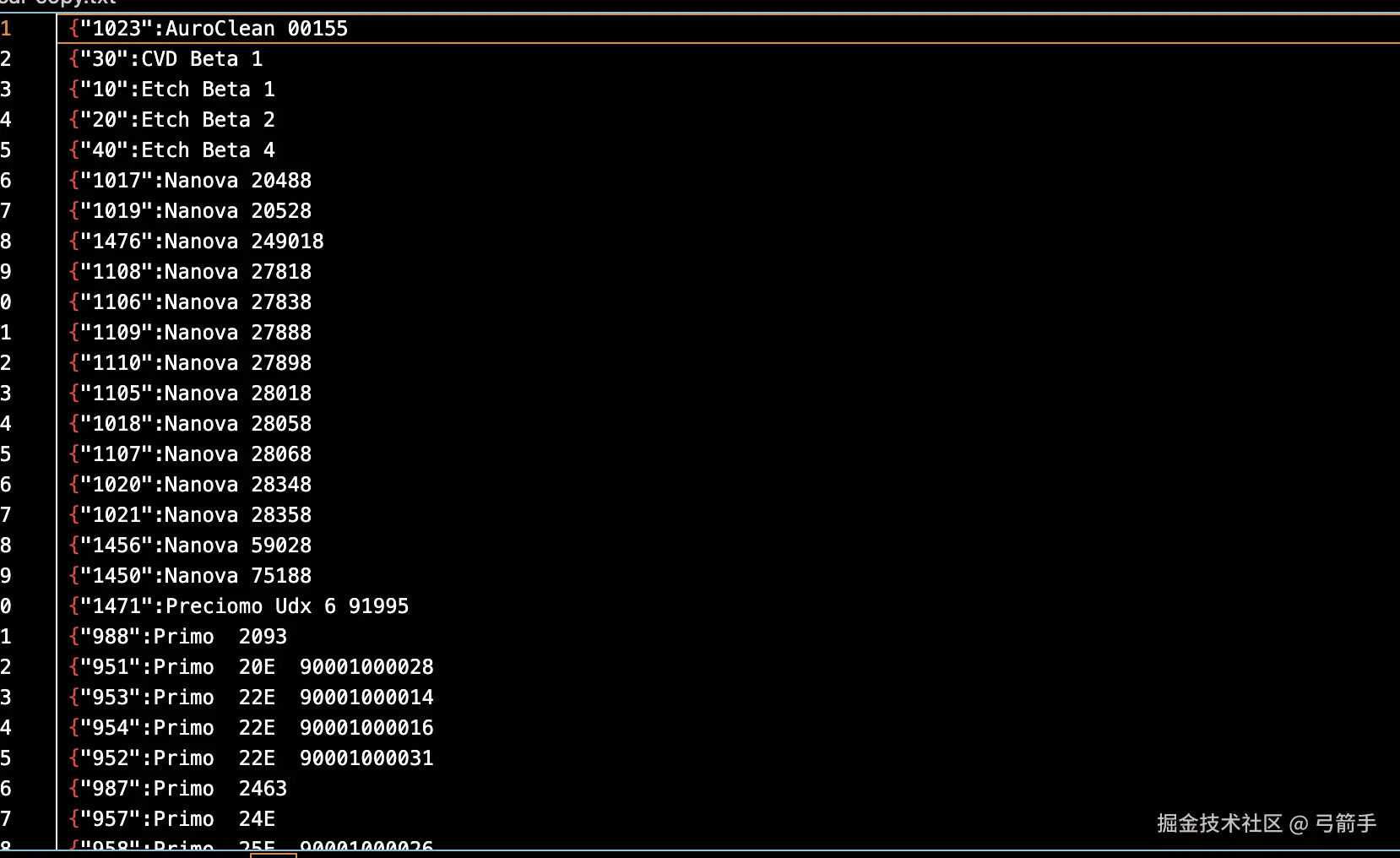Place cursor on "1110":Nanova 27898
Viewport: 1400px width, 858px height.
191,363
